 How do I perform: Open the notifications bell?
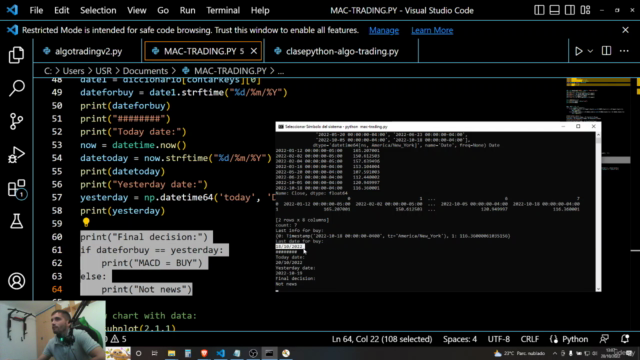[625, 339]
